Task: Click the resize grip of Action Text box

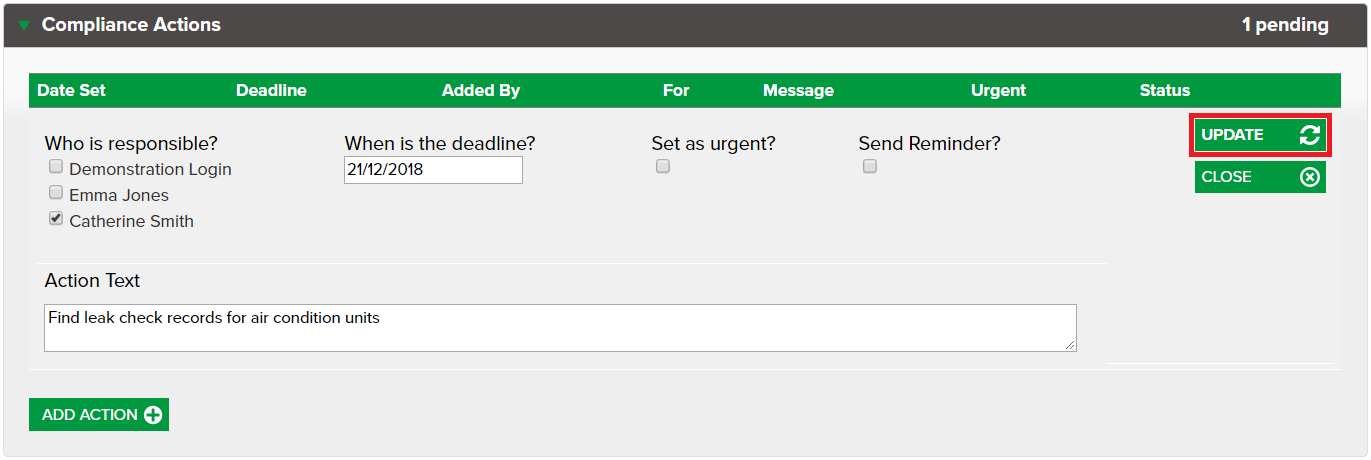Action: pyautogui.click(x=1070, y=345)
